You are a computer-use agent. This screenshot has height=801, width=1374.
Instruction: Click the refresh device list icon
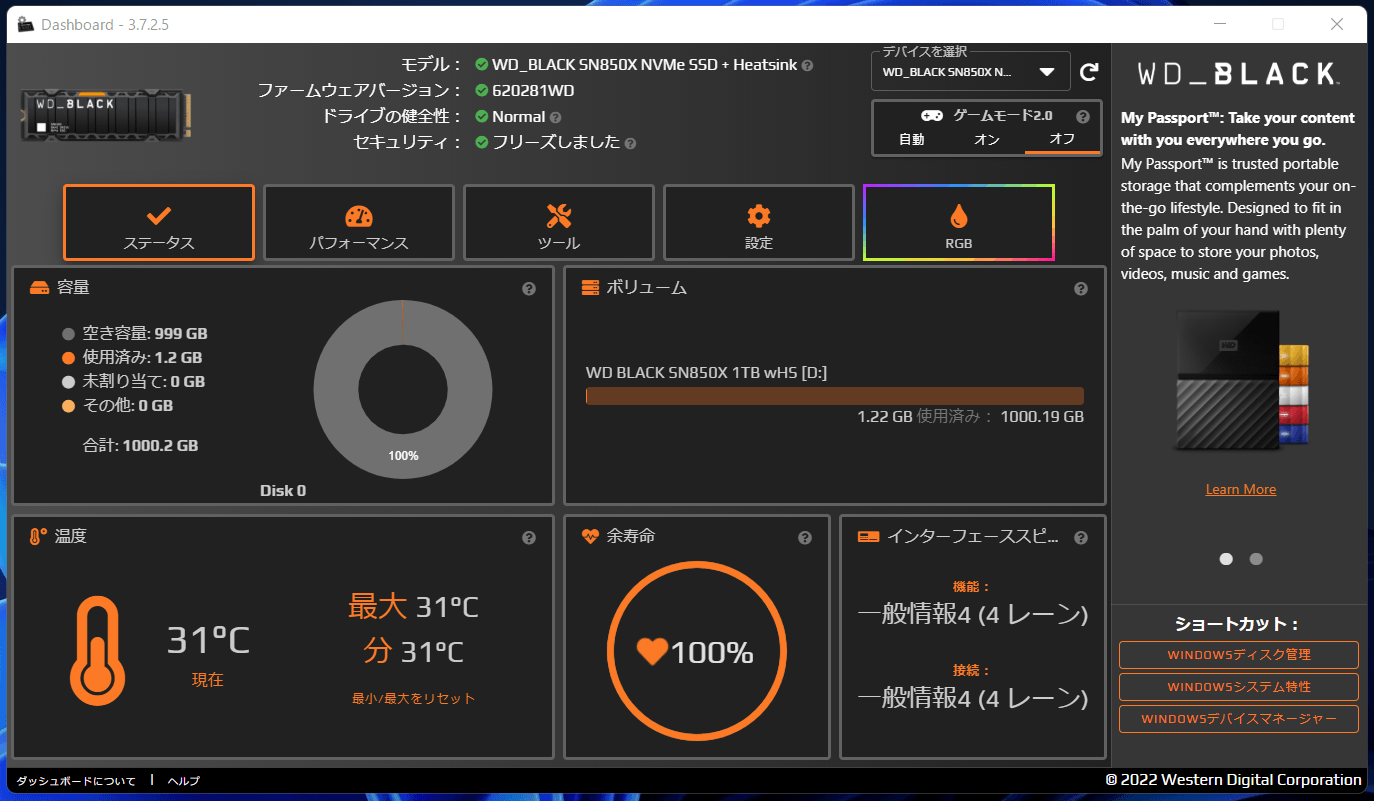click(x=1090, y=72)
